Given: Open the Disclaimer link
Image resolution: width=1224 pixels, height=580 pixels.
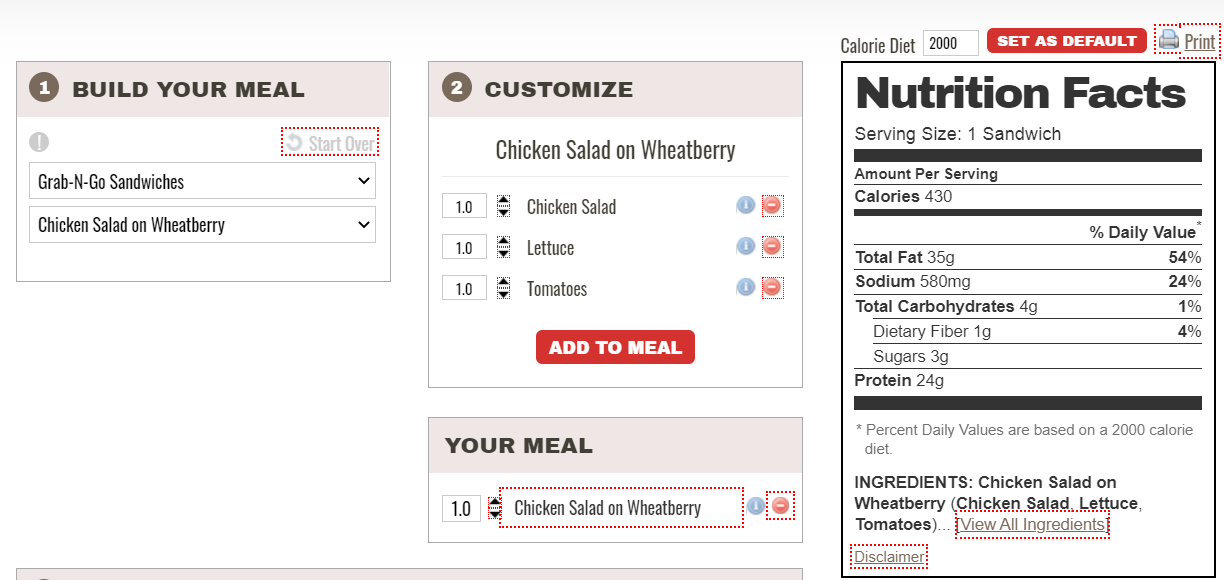Looking at the screenshot, I should point(888,557).
